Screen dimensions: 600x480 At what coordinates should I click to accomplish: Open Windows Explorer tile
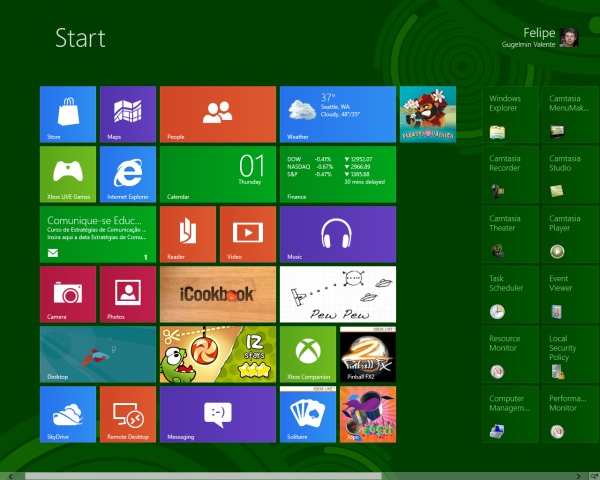[510, 114]
